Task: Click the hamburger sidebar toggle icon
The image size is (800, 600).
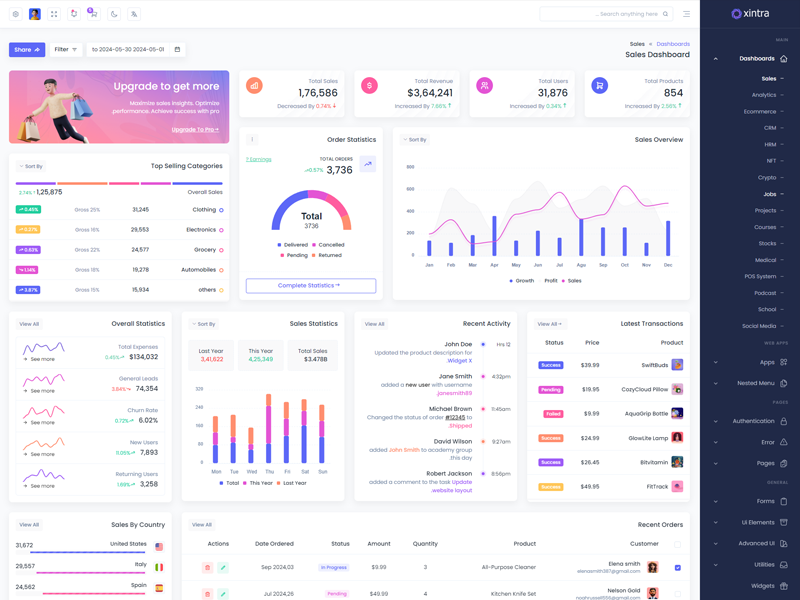Action: point(686,14)
